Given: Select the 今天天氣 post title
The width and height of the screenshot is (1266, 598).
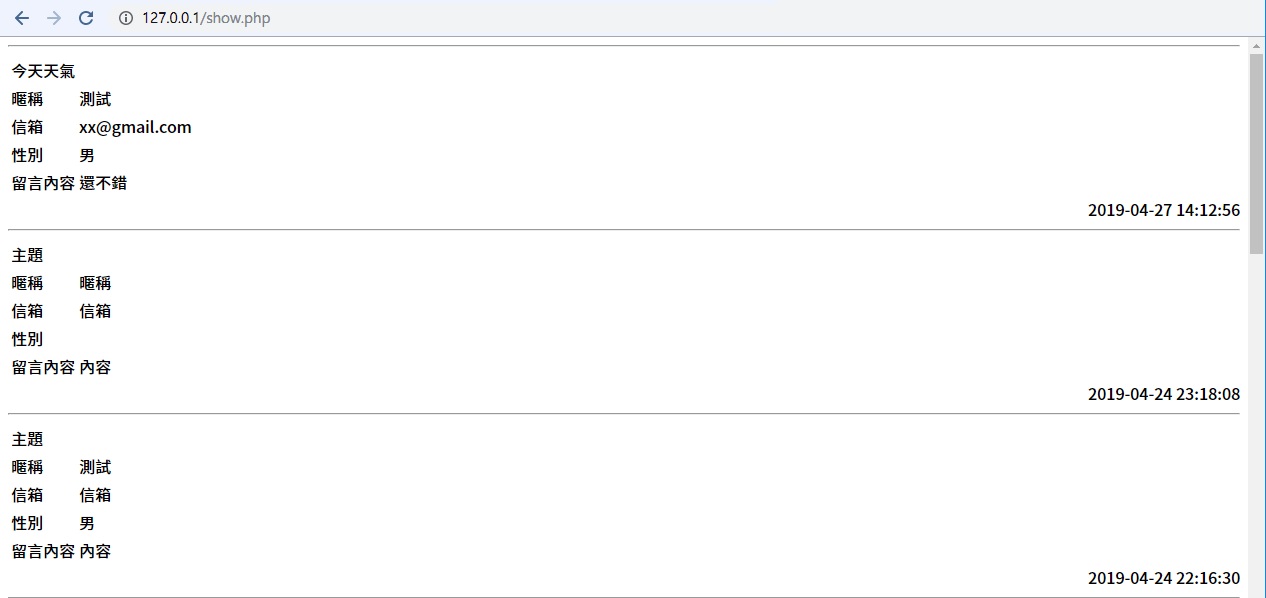Looking at the screenshot, I should click(43, 71).
